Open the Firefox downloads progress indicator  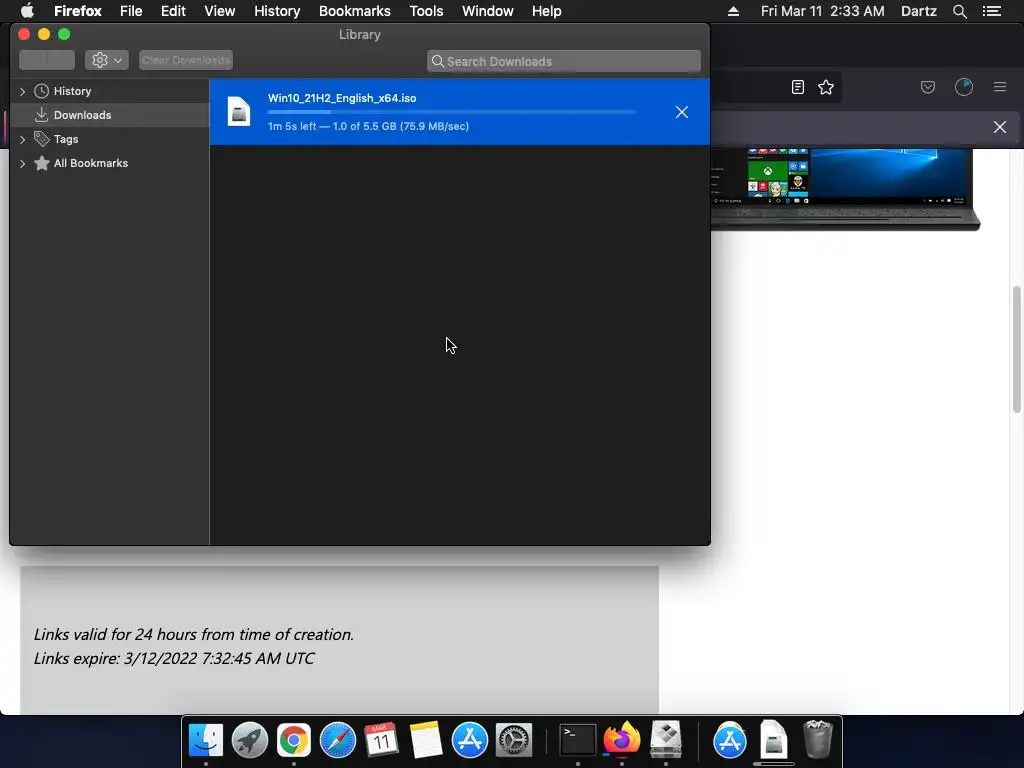click(964, 87)
